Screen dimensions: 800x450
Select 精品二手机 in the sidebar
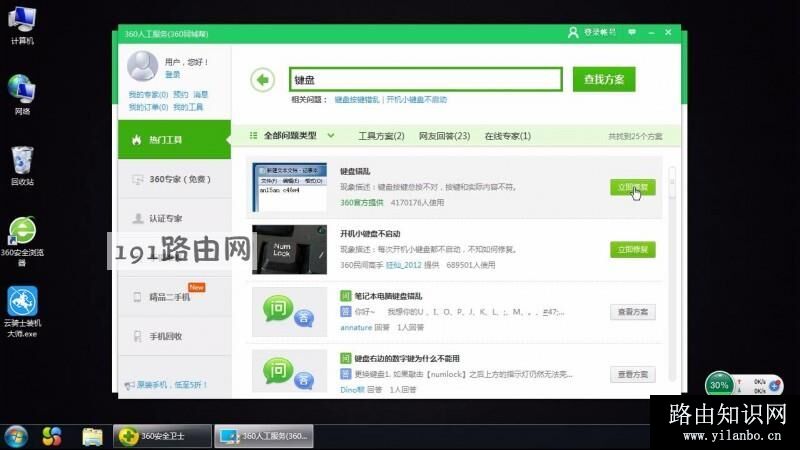pos(174,297)
